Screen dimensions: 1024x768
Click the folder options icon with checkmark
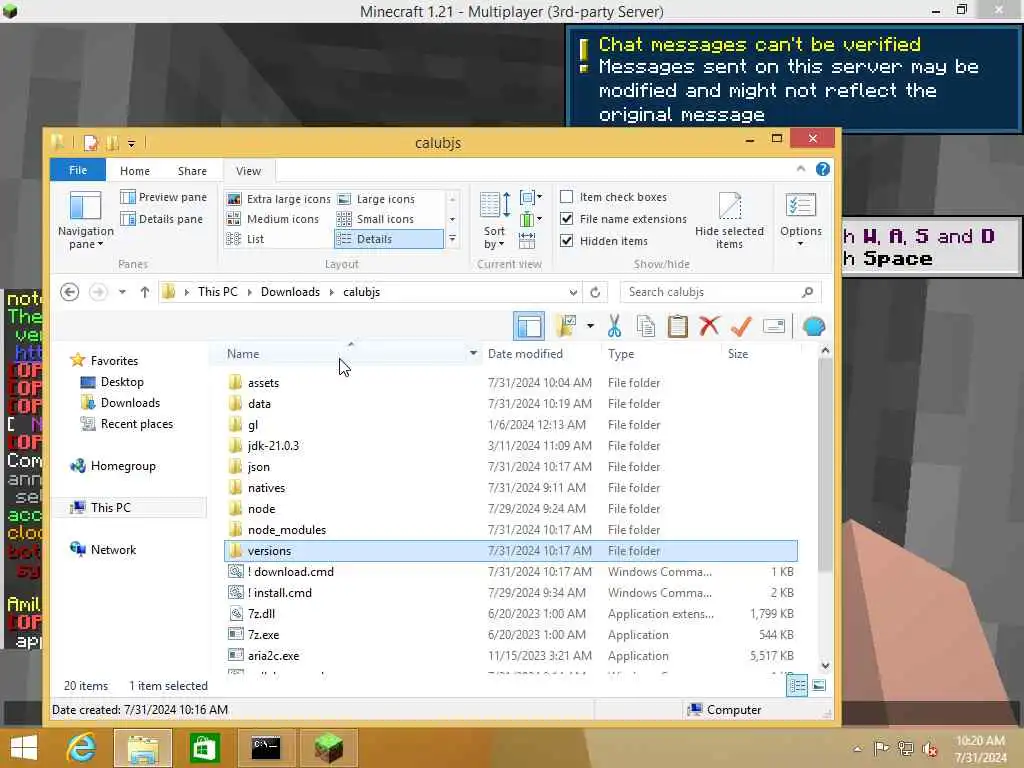coord(566,326)
